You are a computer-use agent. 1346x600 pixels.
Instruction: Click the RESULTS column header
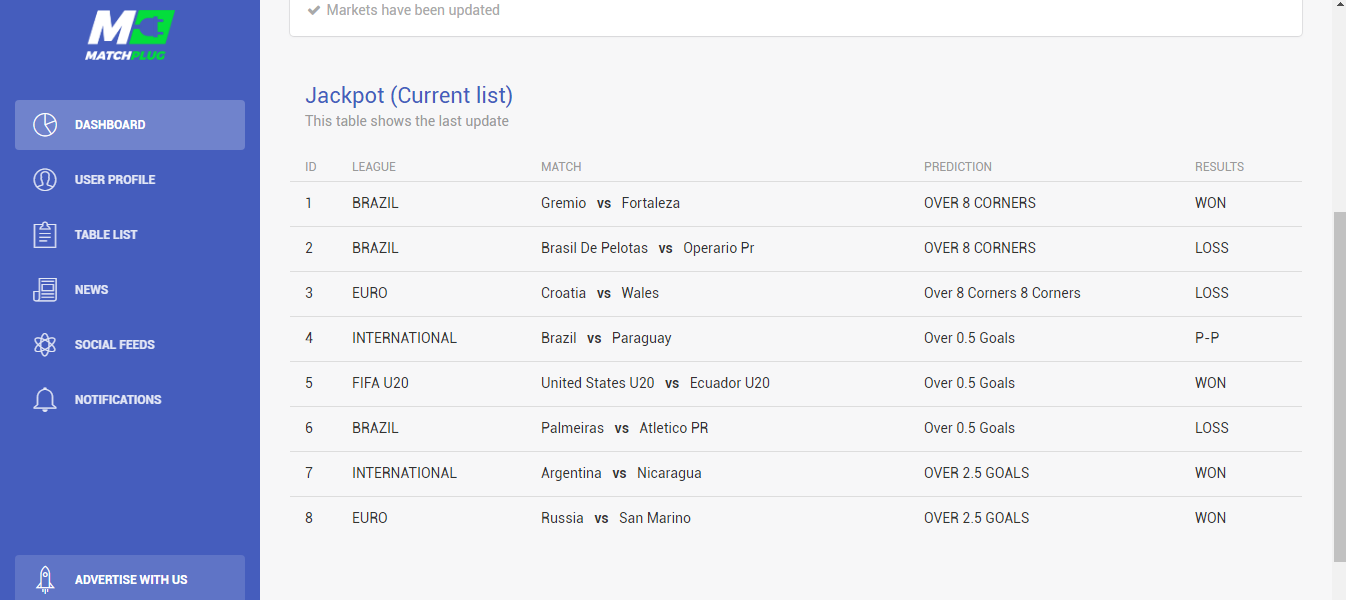1219,167
